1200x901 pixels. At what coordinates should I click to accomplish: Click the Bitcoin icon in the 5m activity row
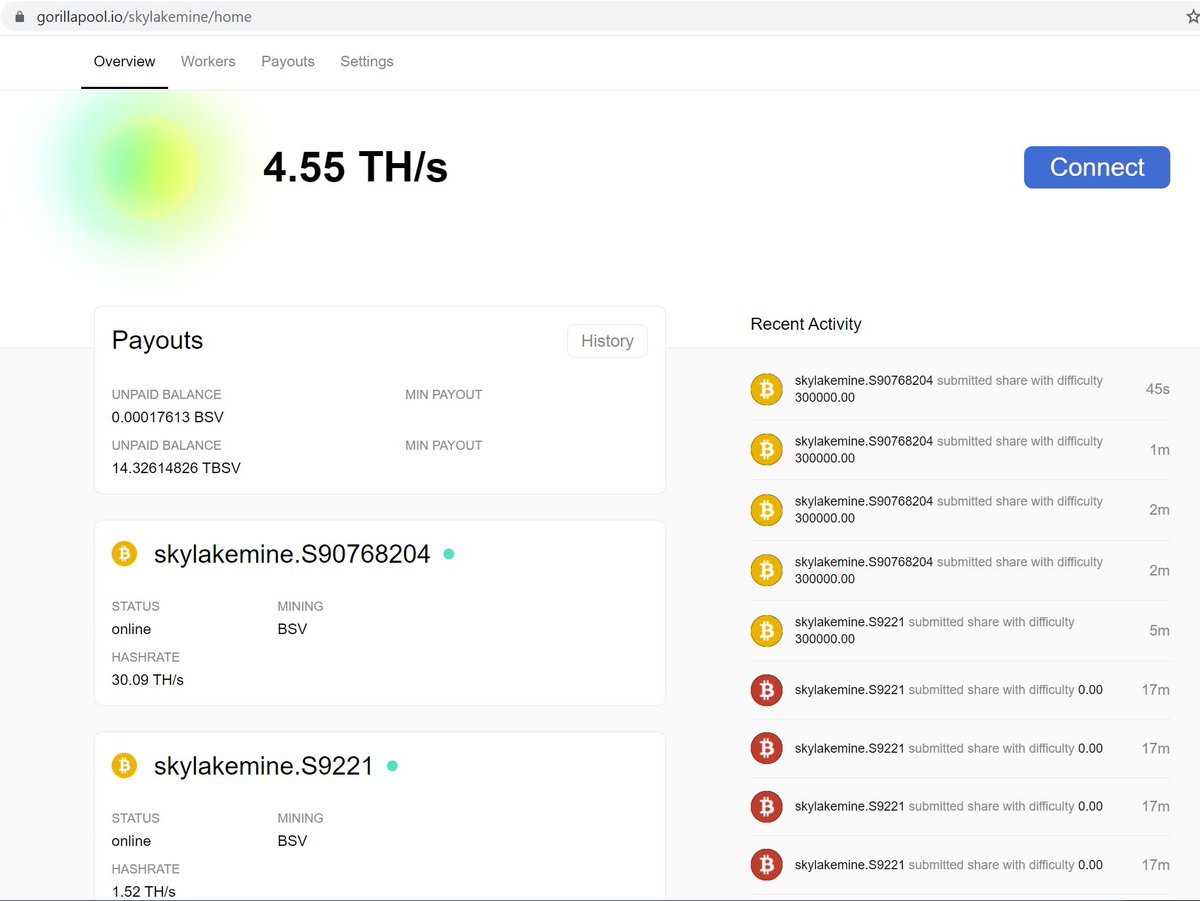[766, 630]
